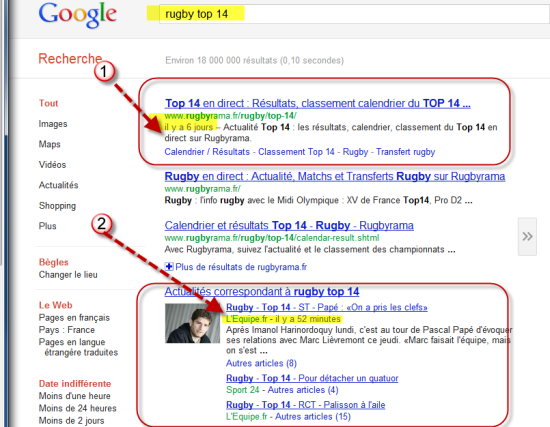The image size is (550, 427).
Task: Open Classement Top 14 sitelink
Action: tap(296, 152)
